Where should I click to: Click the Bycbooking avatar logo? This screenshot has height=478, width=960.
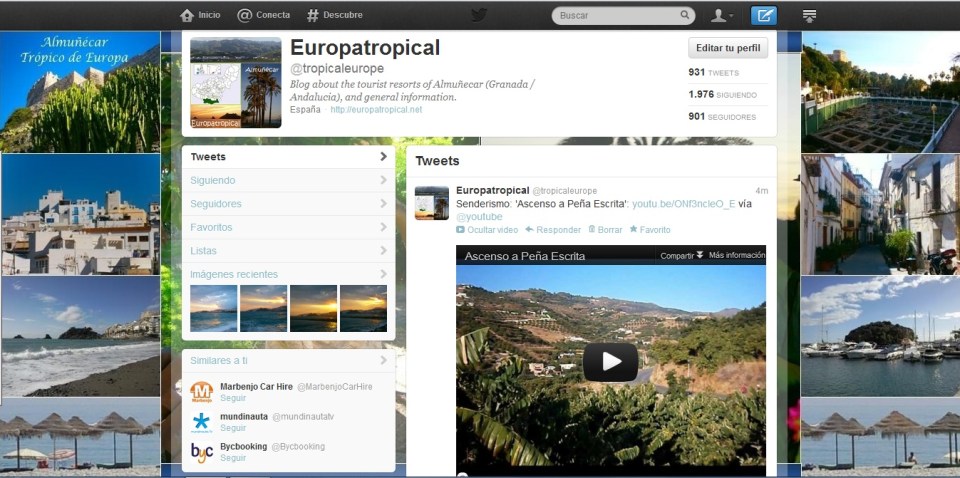click(x=202, y=452)
